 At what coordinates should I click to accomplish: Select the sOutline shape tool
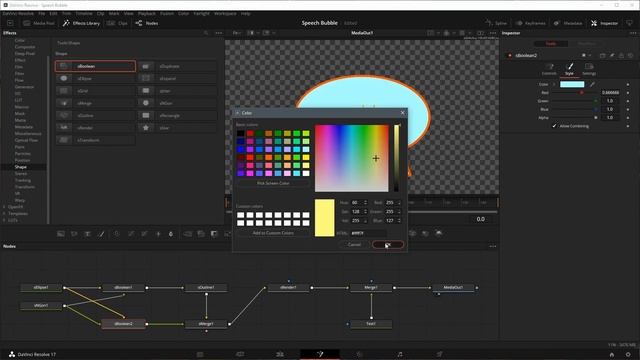point(95,116)
